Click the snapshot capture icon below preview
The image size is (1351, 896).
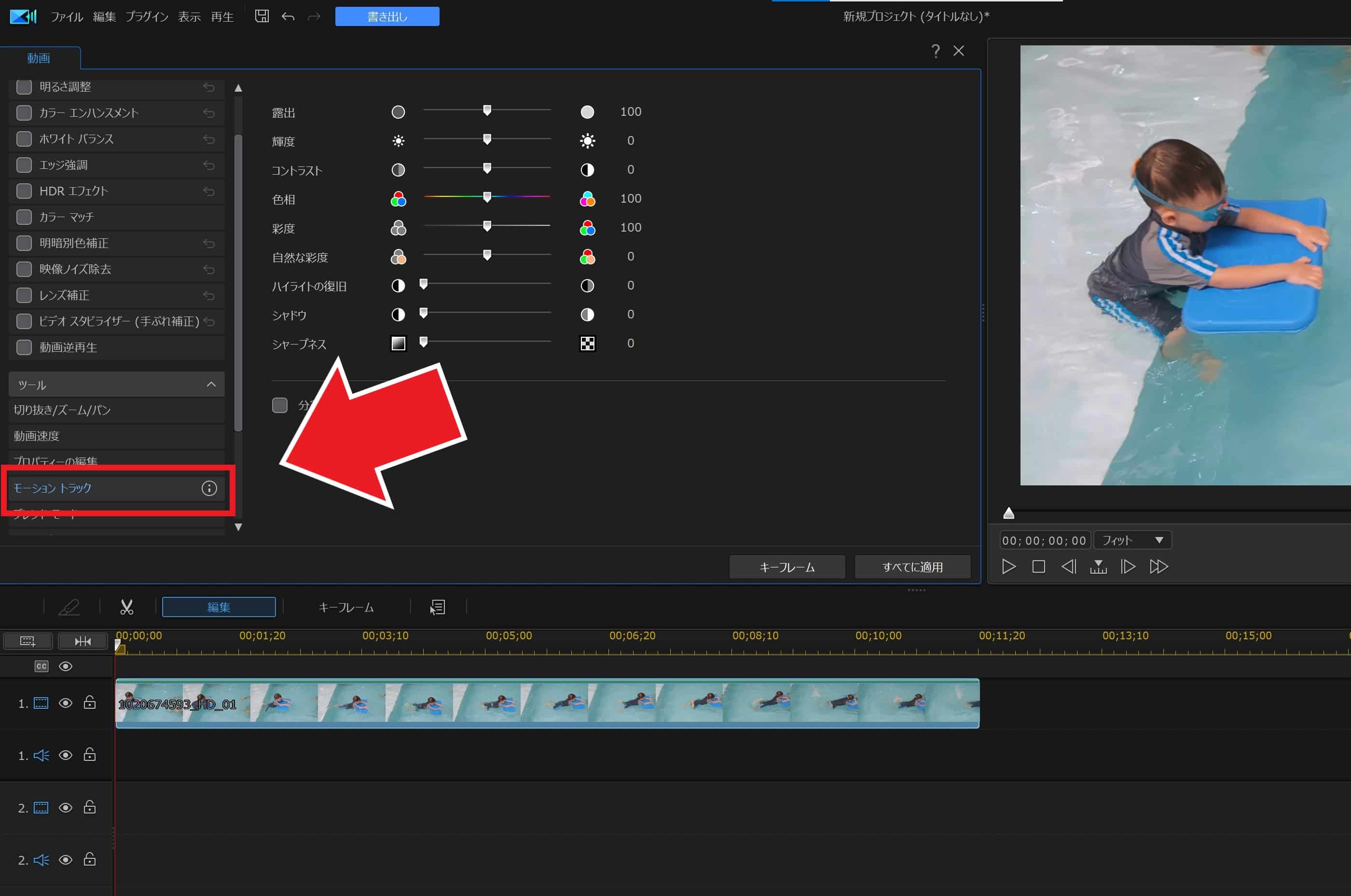click(1098, 567)
